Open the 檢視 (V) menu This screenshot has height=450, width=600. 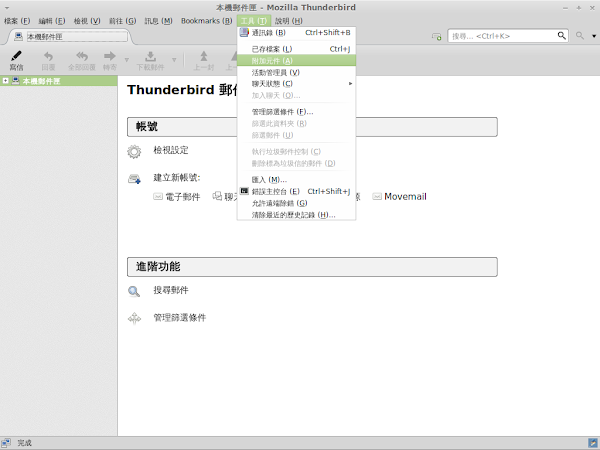click(x=87, y=21)
